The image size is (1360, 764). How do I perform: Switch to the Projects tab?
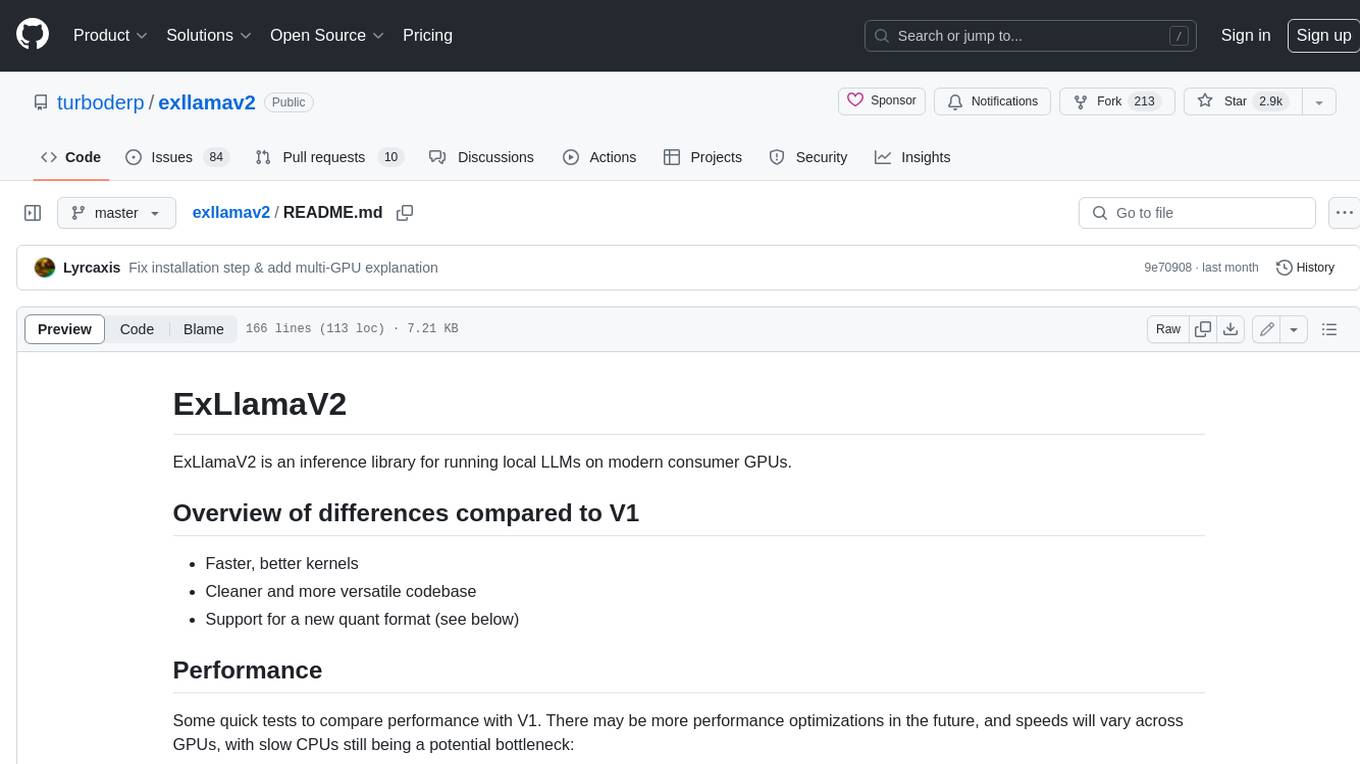702,157
